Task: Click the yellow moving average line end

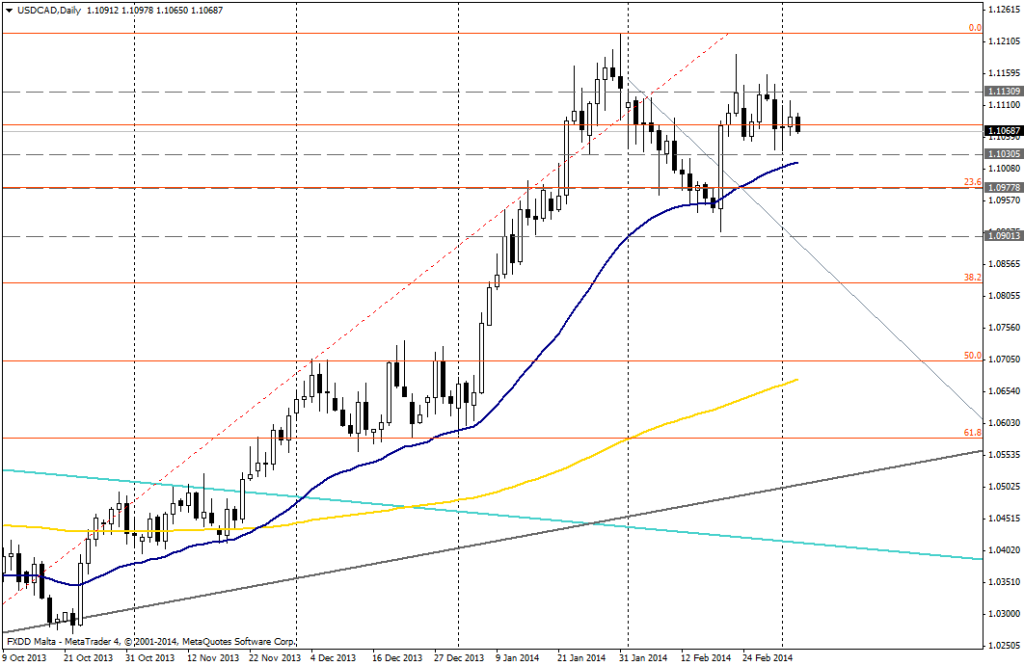Action: pyautogui.click(x=796, y=379)
